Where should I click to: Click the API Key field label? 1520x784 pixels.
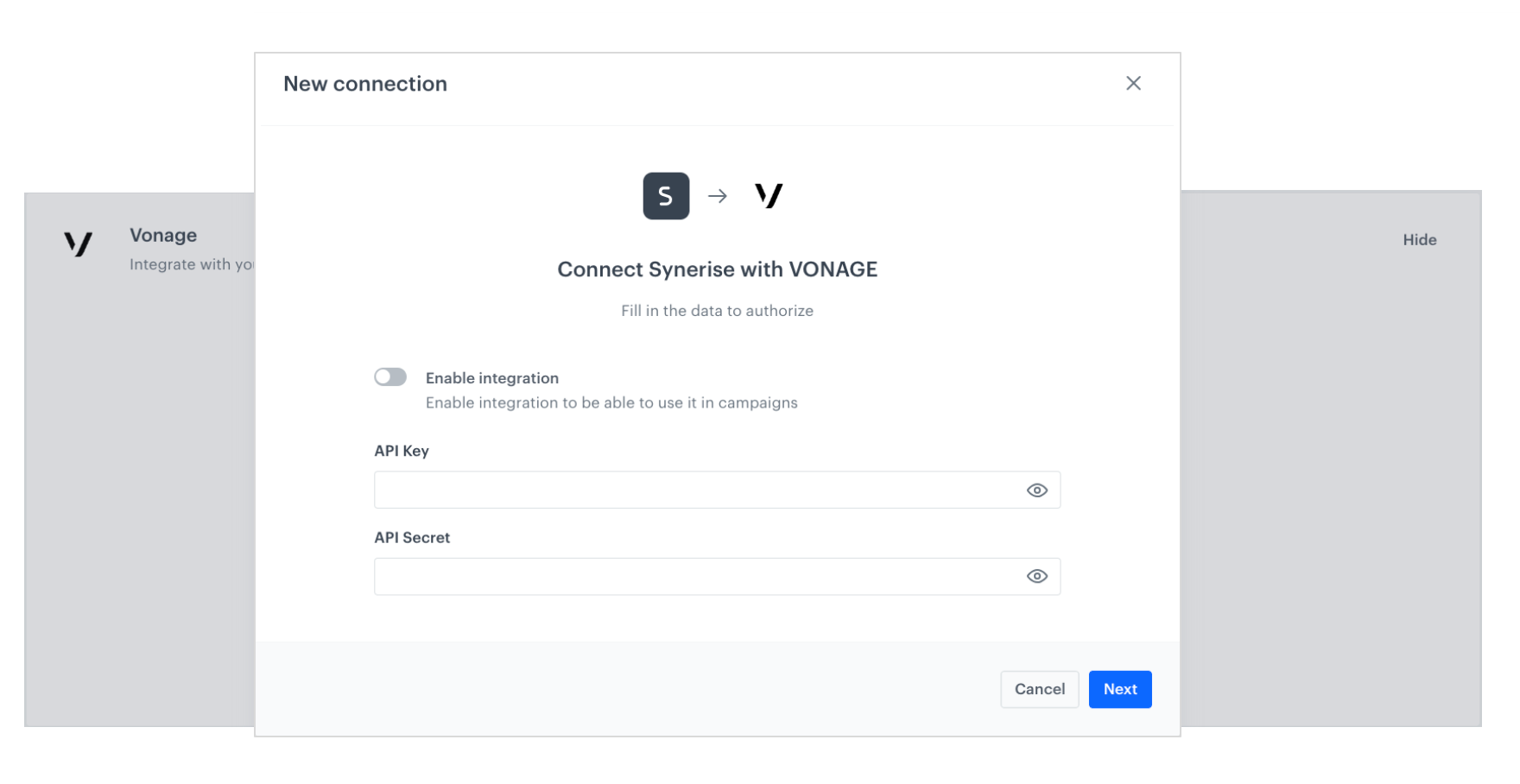point(401,450)
